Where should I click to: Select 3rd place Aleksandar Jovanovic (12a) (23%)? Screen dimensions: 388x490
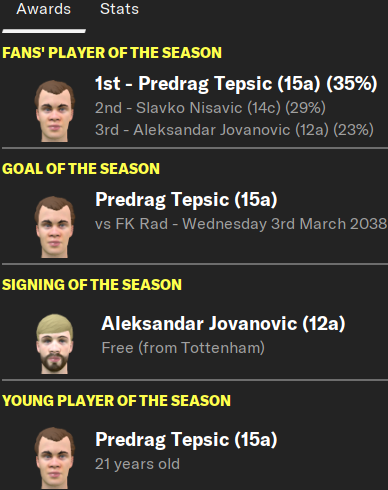234,130
